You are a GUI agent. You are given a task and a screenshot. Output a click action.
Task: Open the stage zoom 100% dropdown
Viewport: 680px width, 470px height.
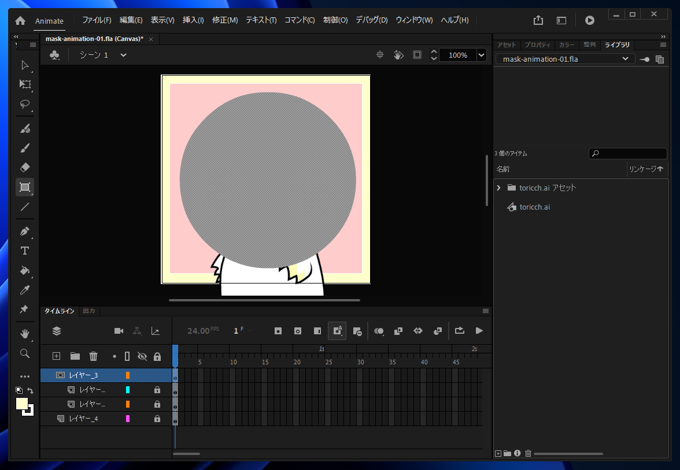(x=480, y=55)
